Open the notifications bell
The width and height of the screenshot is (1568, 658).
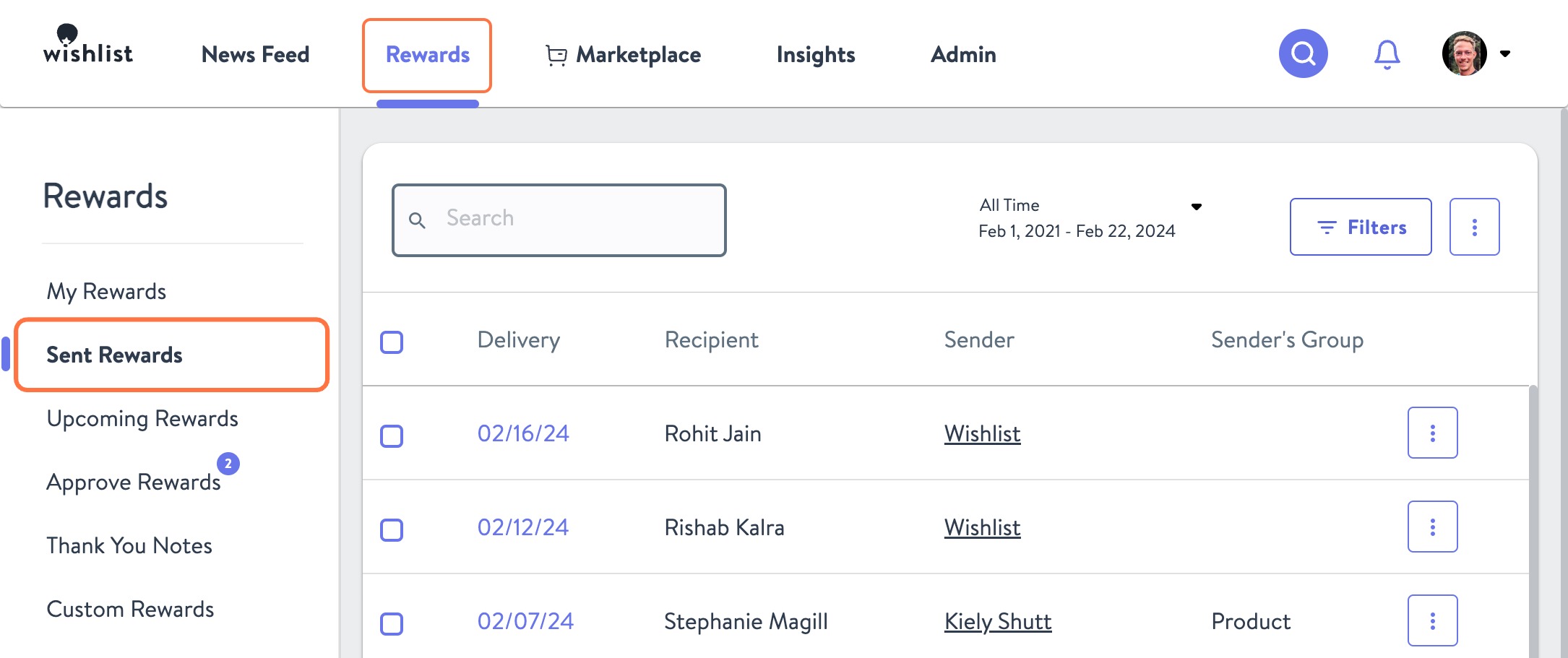pos(1385,53)
